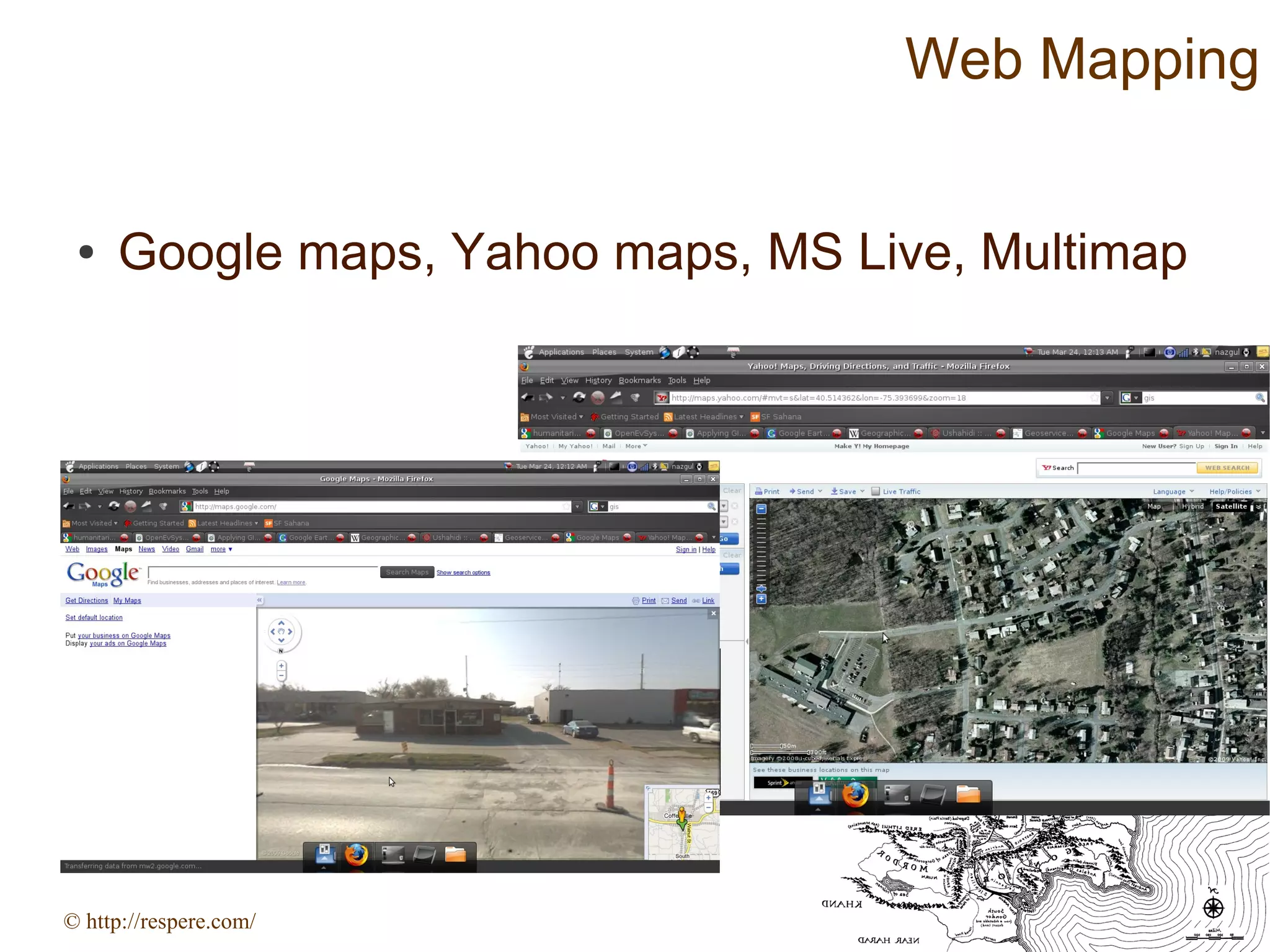The image size is (1270, 952).
Task: Close the Street View panel X
Action: [713, 613]
